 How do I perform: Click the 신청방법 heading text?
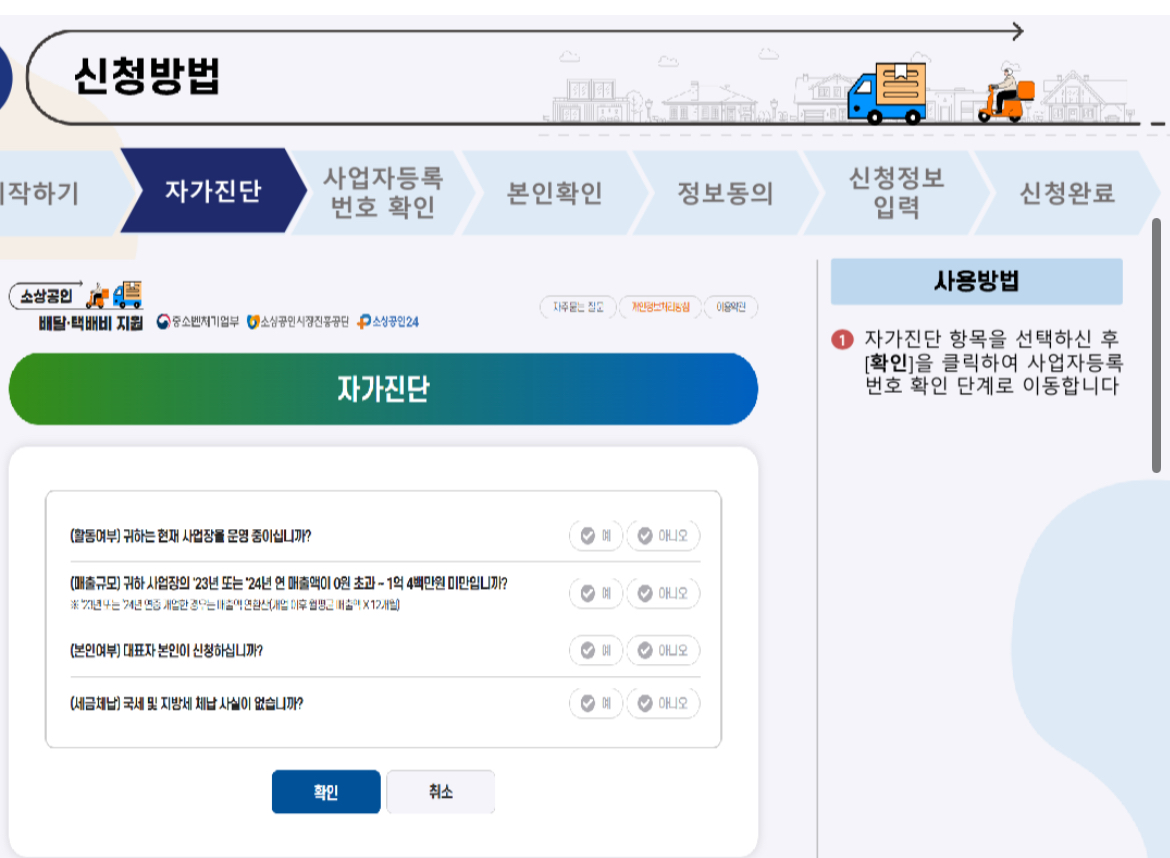(147, 76)
